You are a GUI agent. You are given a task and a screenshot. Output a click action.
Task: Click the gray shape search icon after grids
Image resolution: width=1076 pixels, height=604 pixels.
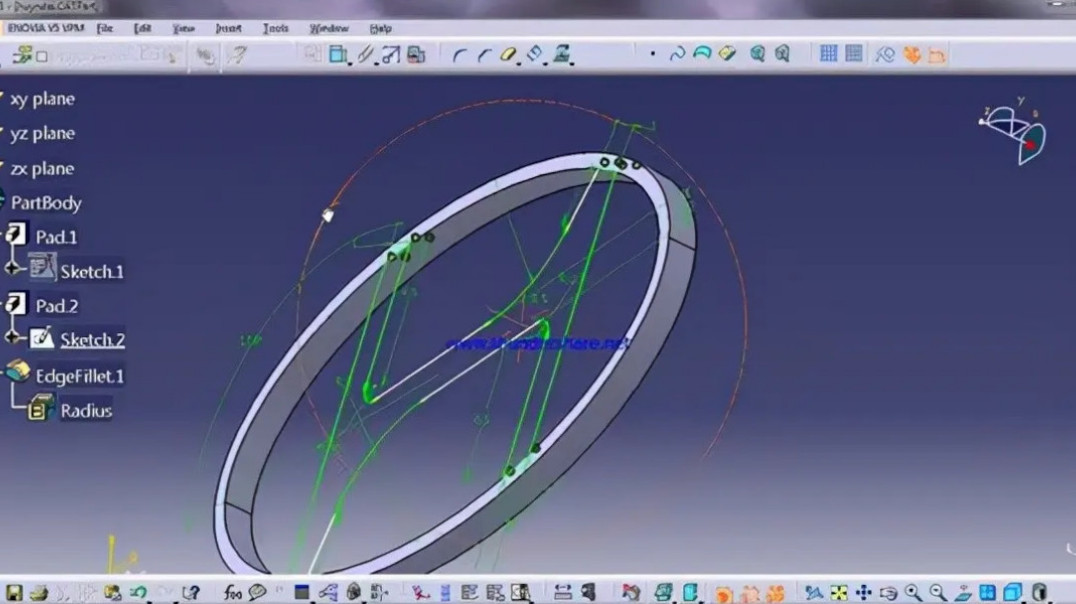point(885,54)
